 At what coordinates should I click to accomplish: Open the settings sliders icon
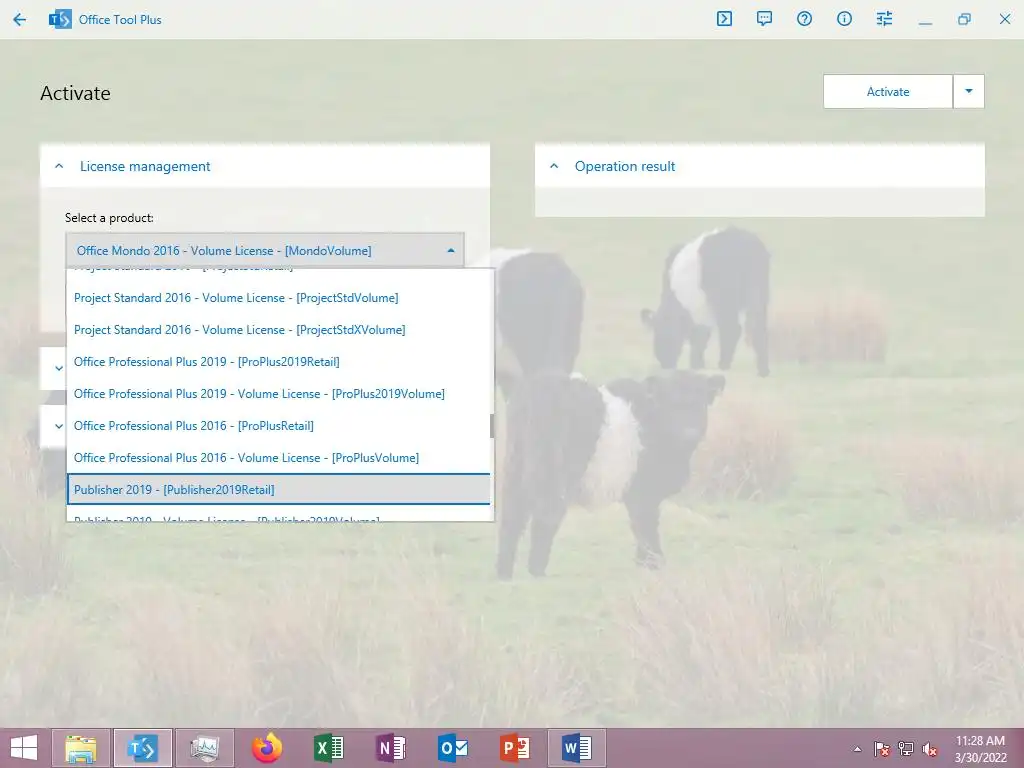(884, 19)
